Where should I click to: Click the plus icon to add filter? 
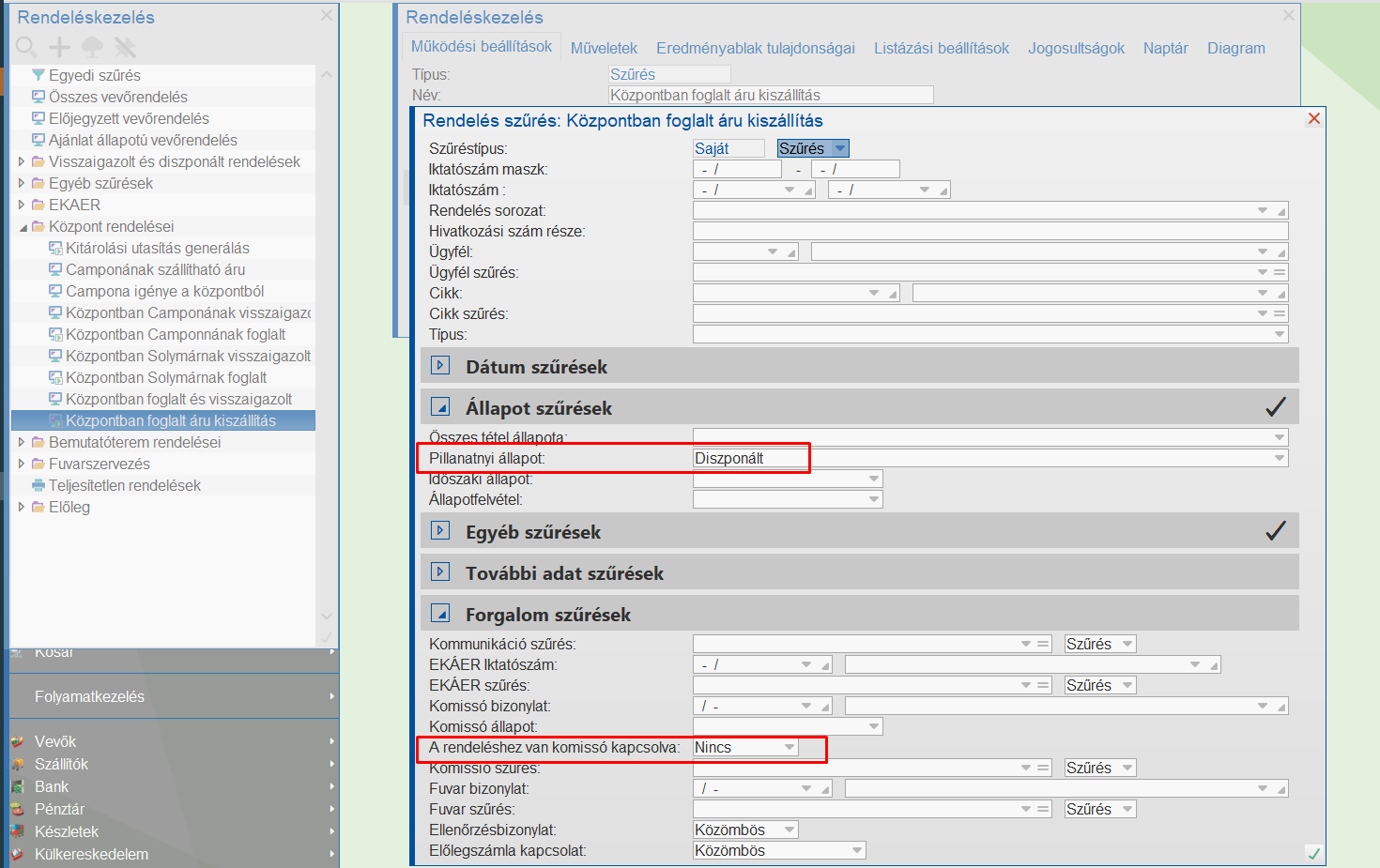[59, 47]
